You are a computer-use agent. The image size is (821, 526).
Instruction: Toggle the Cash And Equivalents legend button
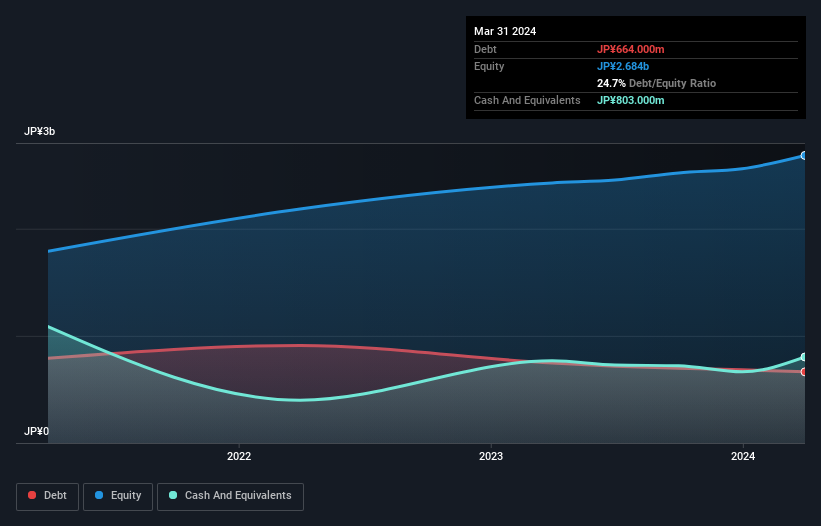(x=230, y=496)
